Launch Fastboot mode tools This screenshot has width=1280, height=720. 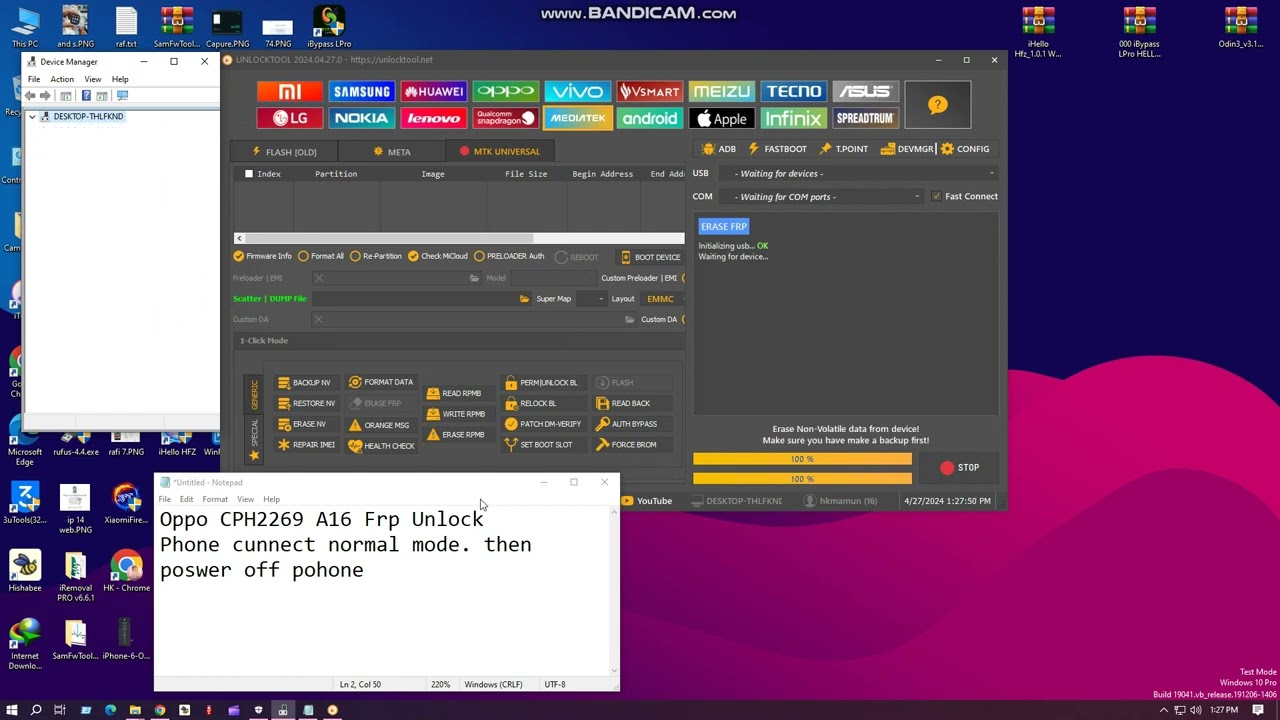coord(777,149)
